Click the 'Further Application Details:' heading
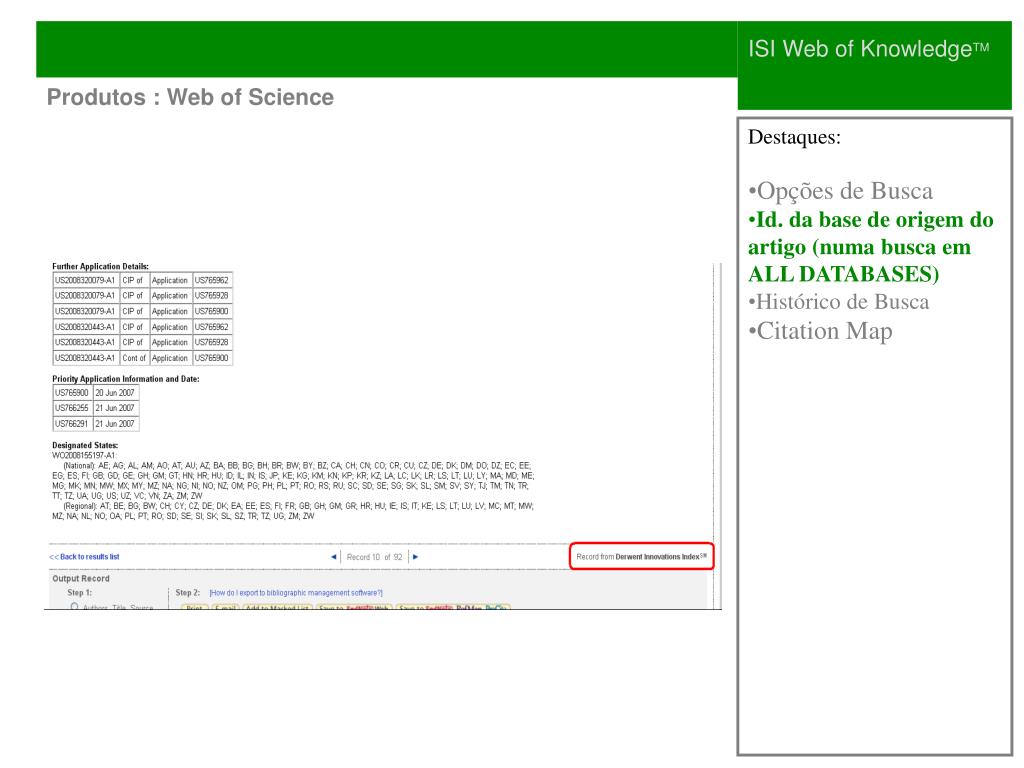1024x768 pixels. pos(101,266)
